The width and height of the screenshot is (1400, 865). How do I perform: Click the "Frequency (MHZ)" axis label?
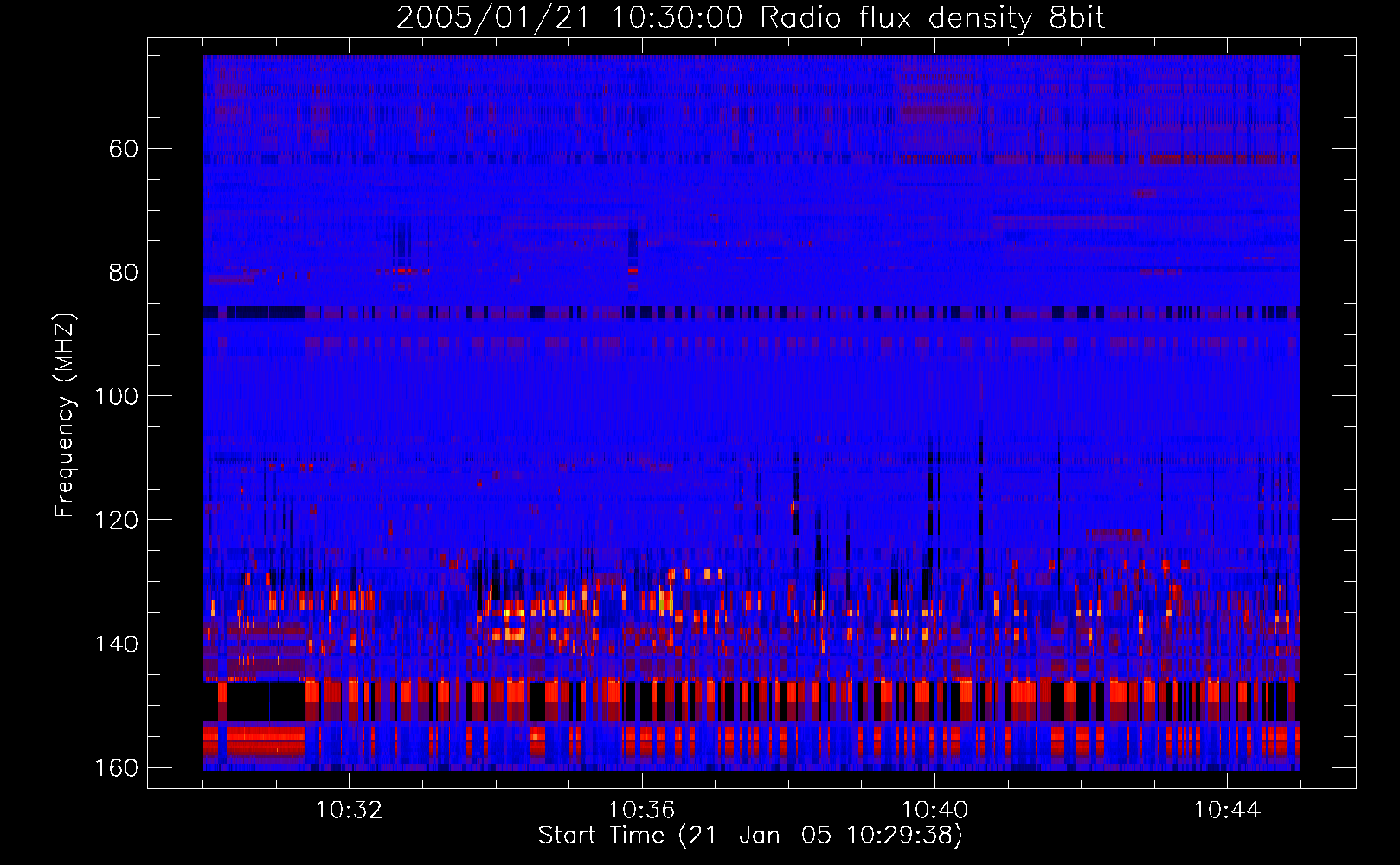click(x=65, y=415)
